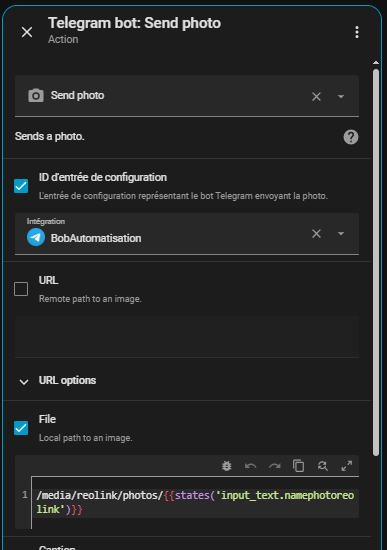Click the Telegram logo for BobAutomatisation

[36, 237]
